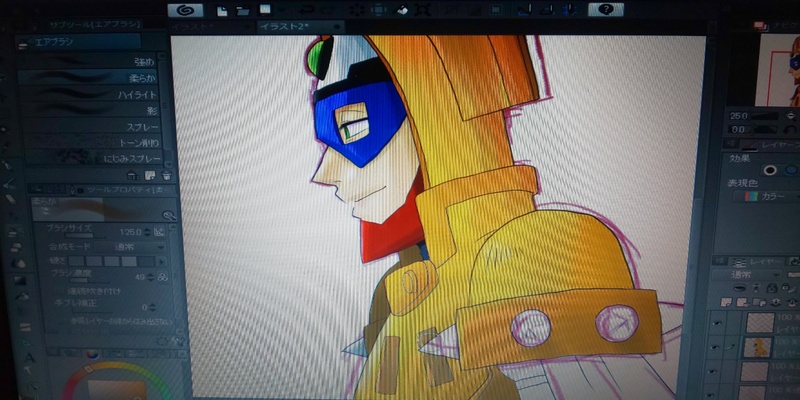
Task: Open the サブツール[エアブラシ] panel tab
Action: click(x=94, y=24)
